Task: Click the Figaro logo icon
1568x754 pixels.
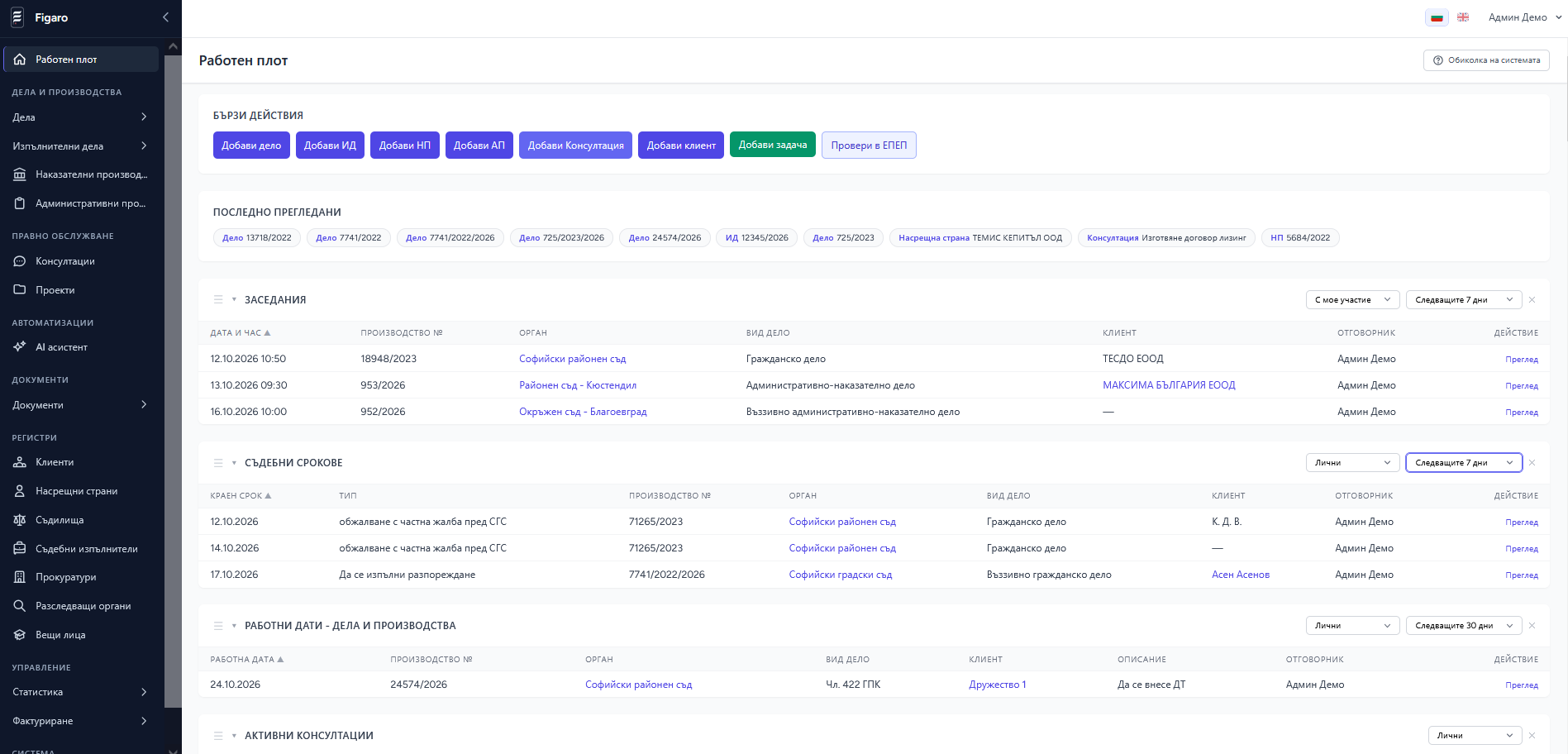Action: click(17, 17)
